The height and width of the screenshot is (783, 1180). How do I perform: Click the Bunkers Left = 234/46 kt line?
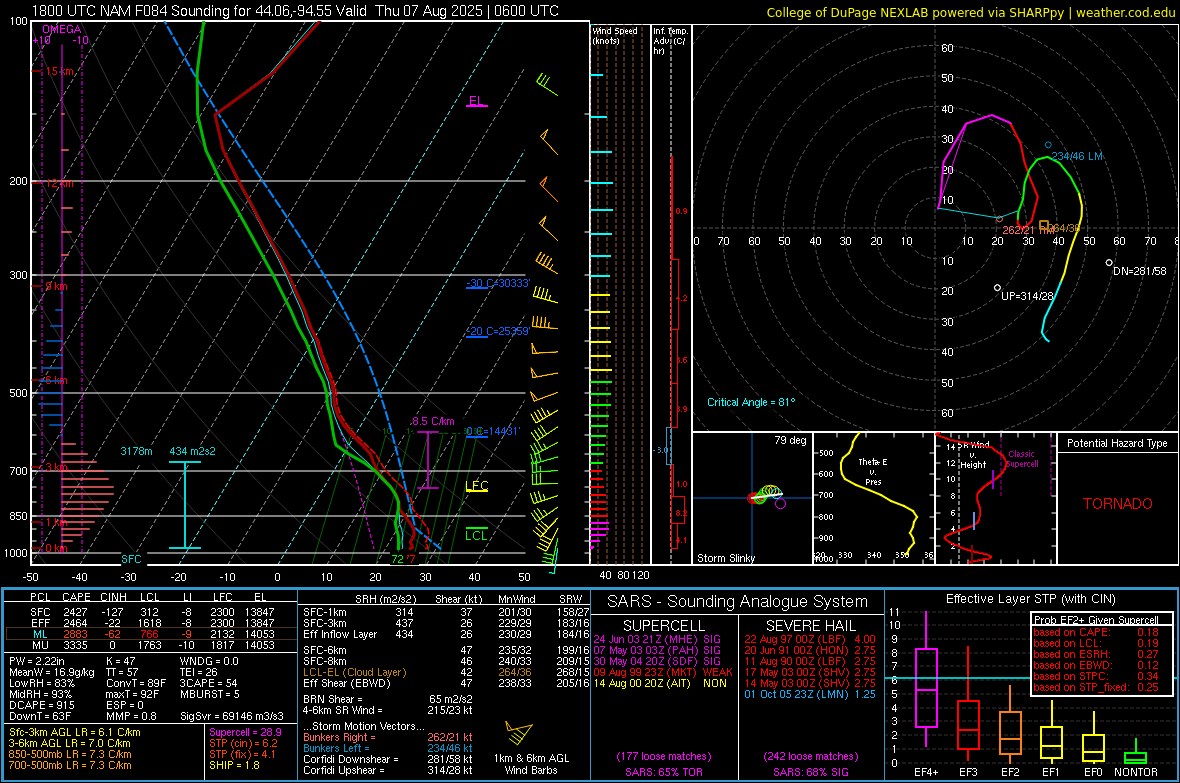[x=388, y=748]
